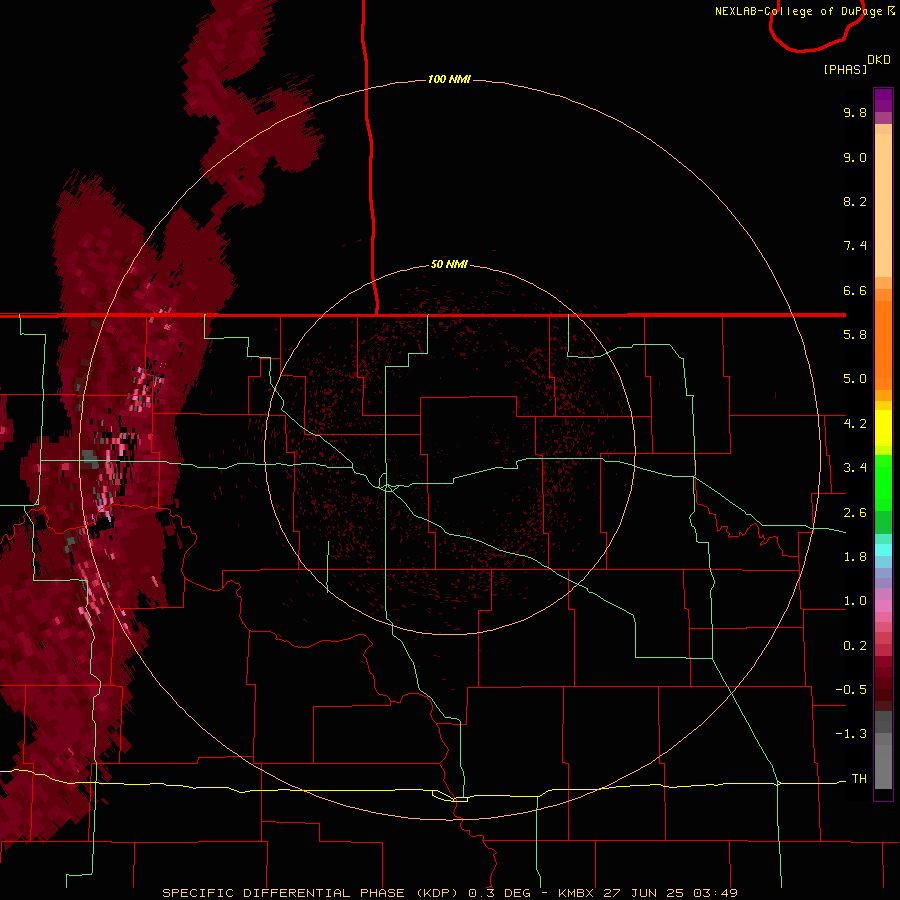The height and width of the screenshot is (900, 900).
Task: Select the 9.0 legend value
Action: point(855,157)
